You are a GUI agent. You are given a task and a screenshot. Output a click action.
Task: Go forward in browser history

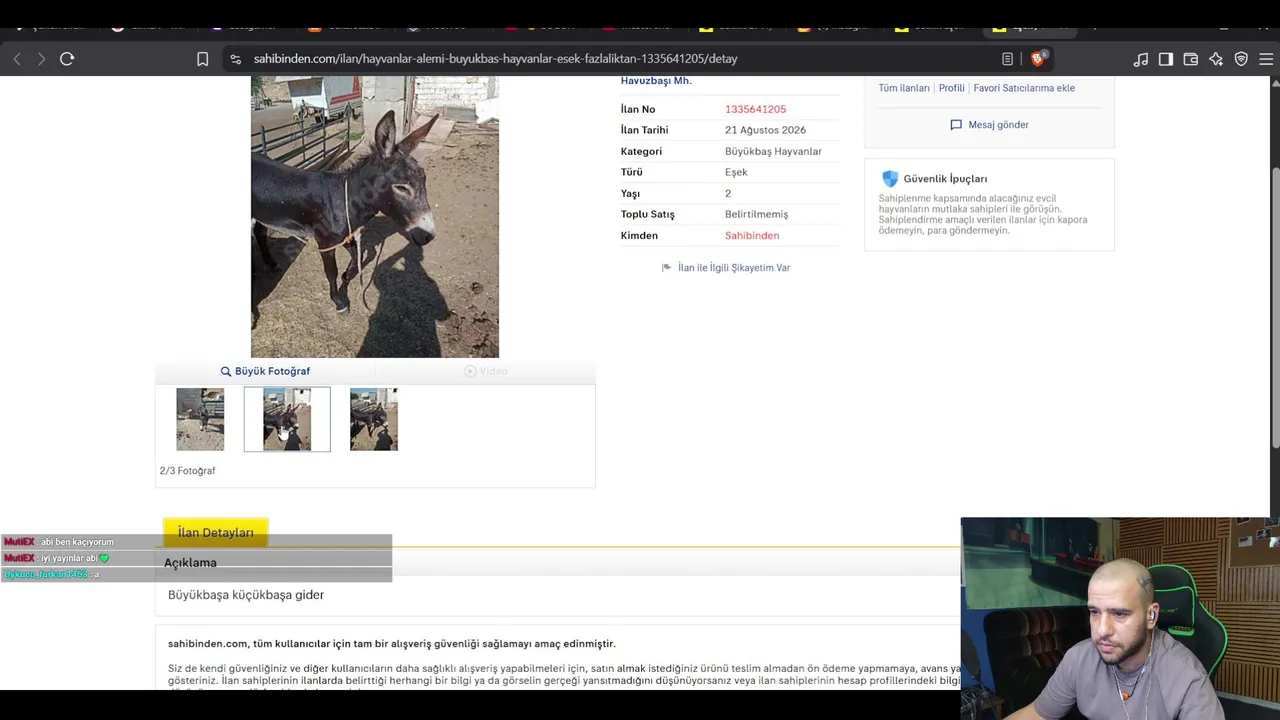coord(41,59)
